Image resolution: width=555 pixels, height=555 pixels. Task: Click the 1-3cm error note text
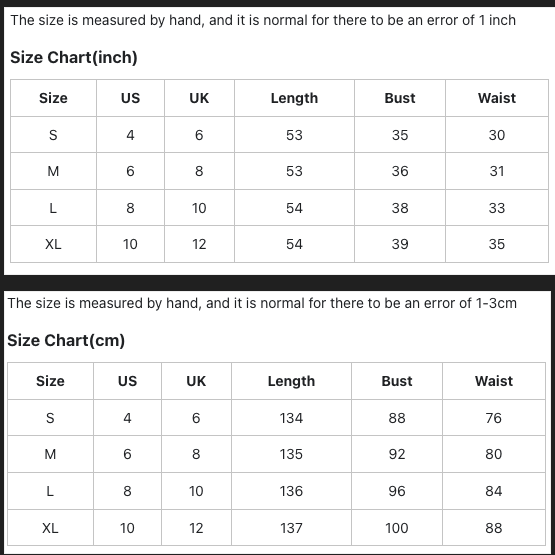(x=262, y=303)
